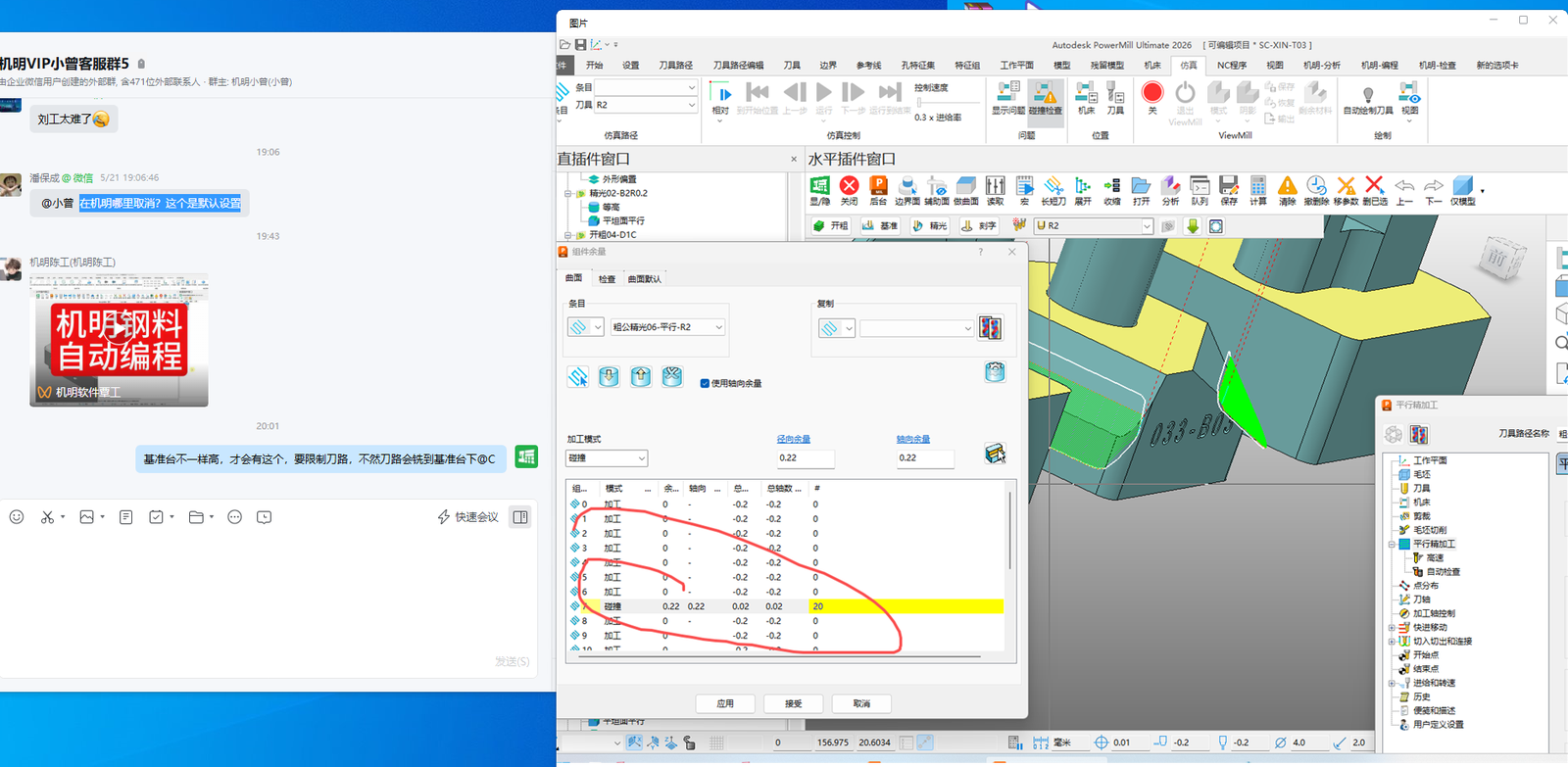Open the R2 tool dropdown in plugin bar
Viewport: 1568px width, 767px height.
click(1094, 226)
